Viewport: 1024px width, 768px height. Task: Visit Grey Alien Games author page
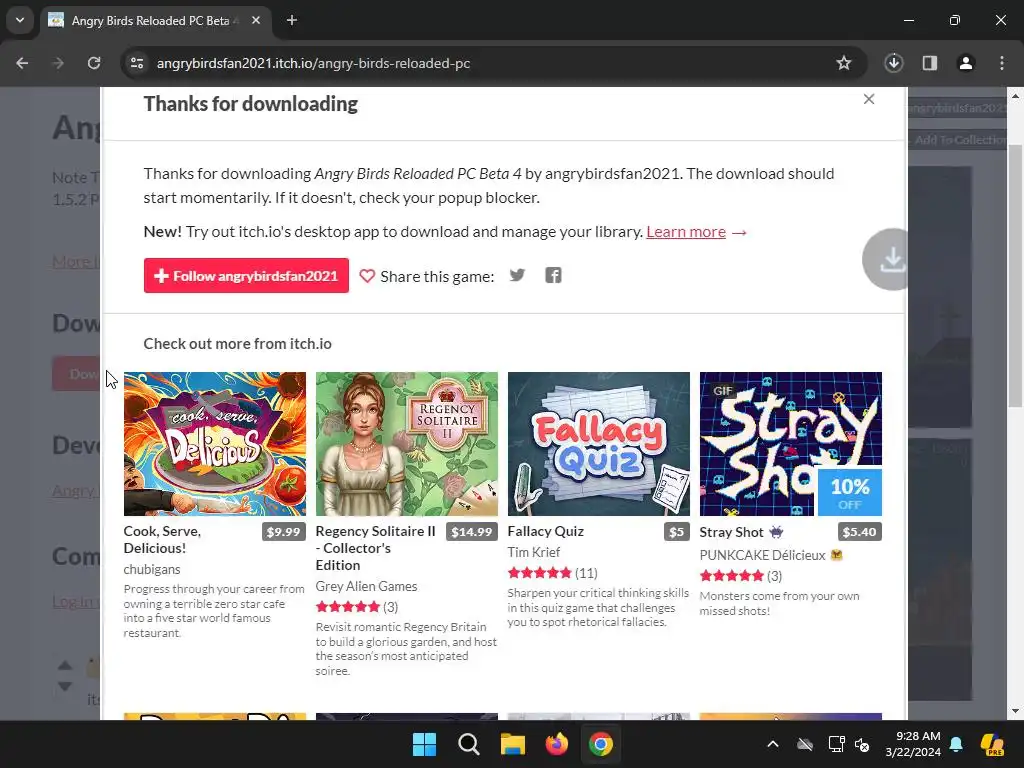[366, 586]
